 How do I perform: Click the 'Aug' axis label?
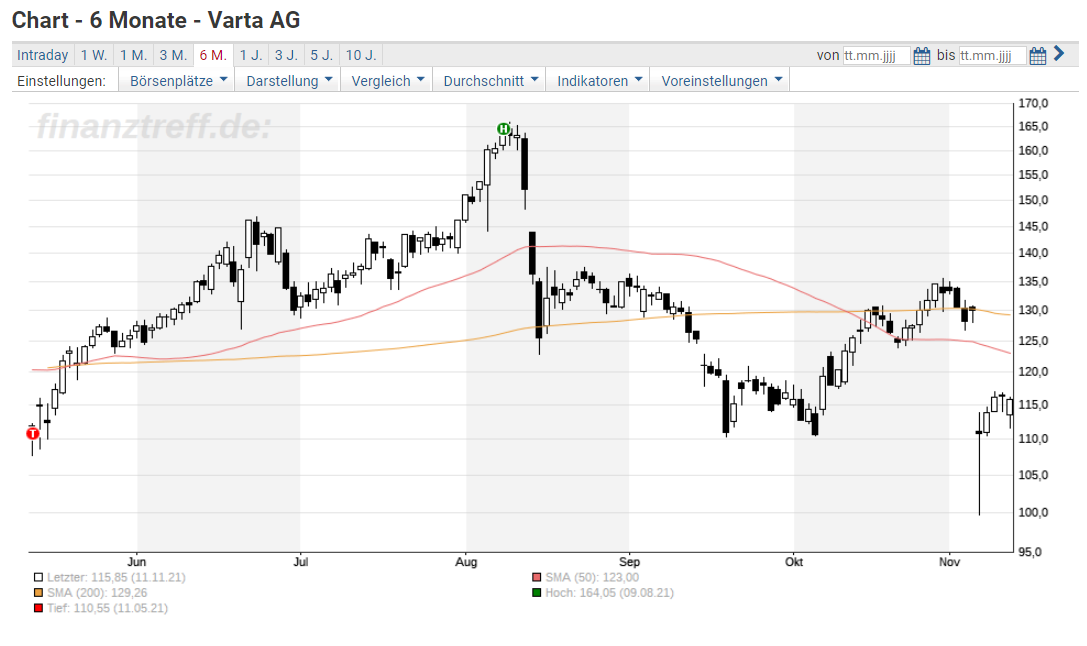coord(466,561)
